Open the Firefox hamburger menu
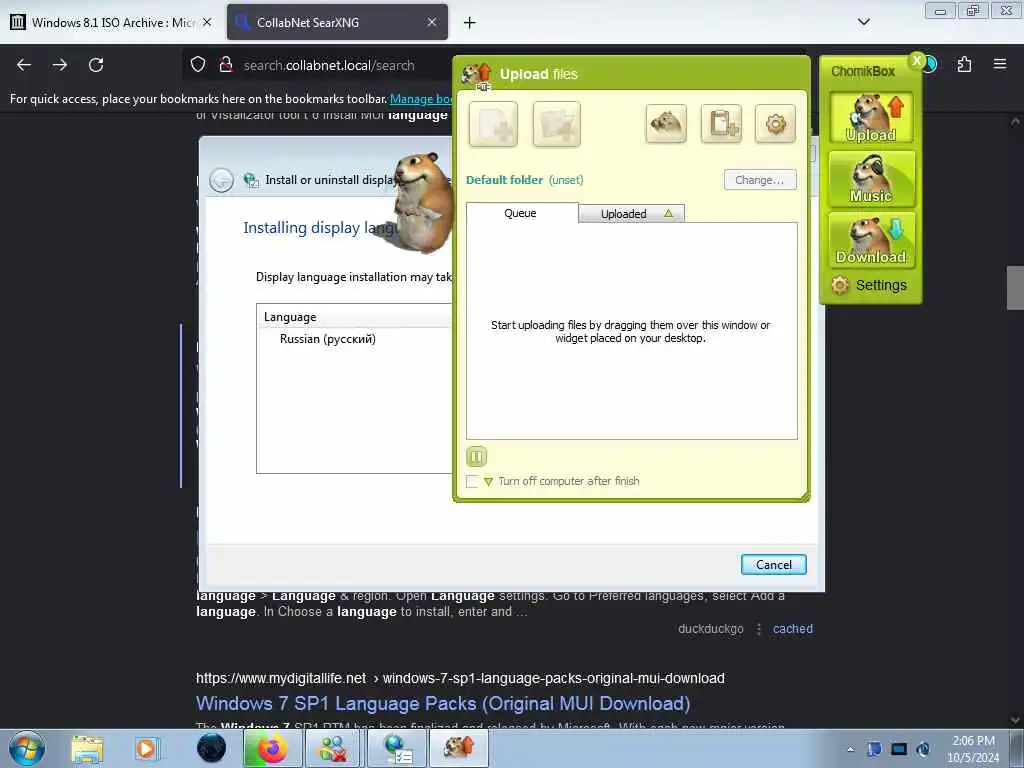 (x=1000, y=64)
